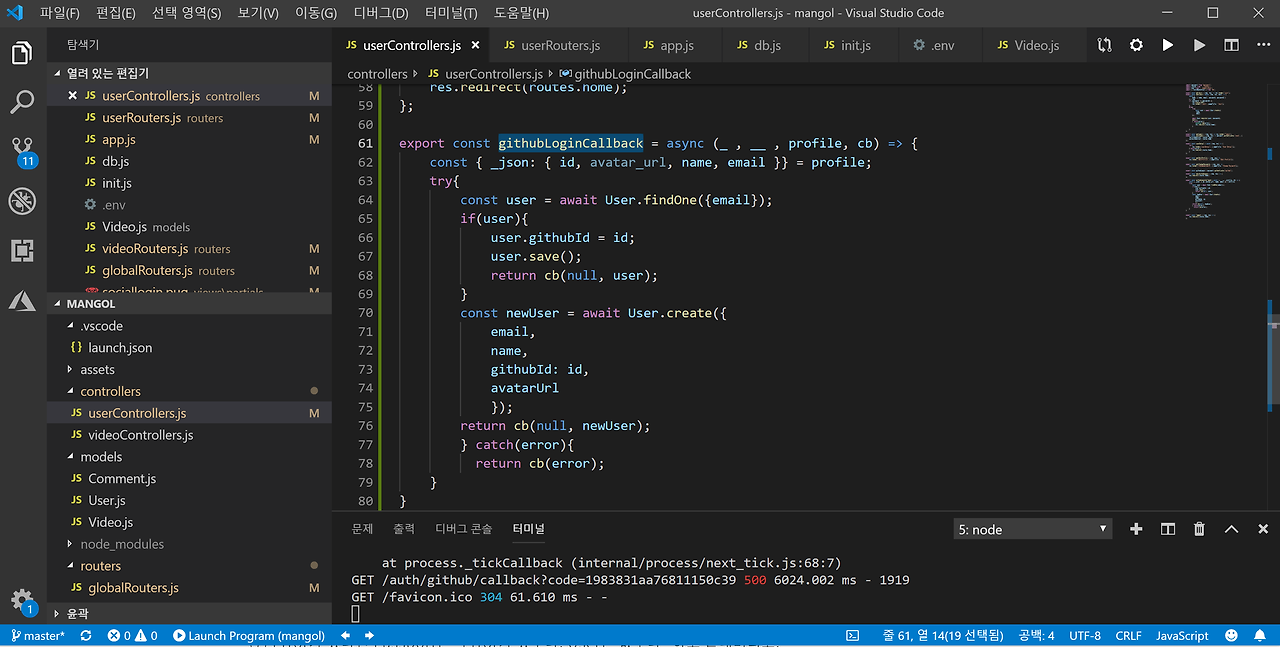Click the first run play icon

1168,45
